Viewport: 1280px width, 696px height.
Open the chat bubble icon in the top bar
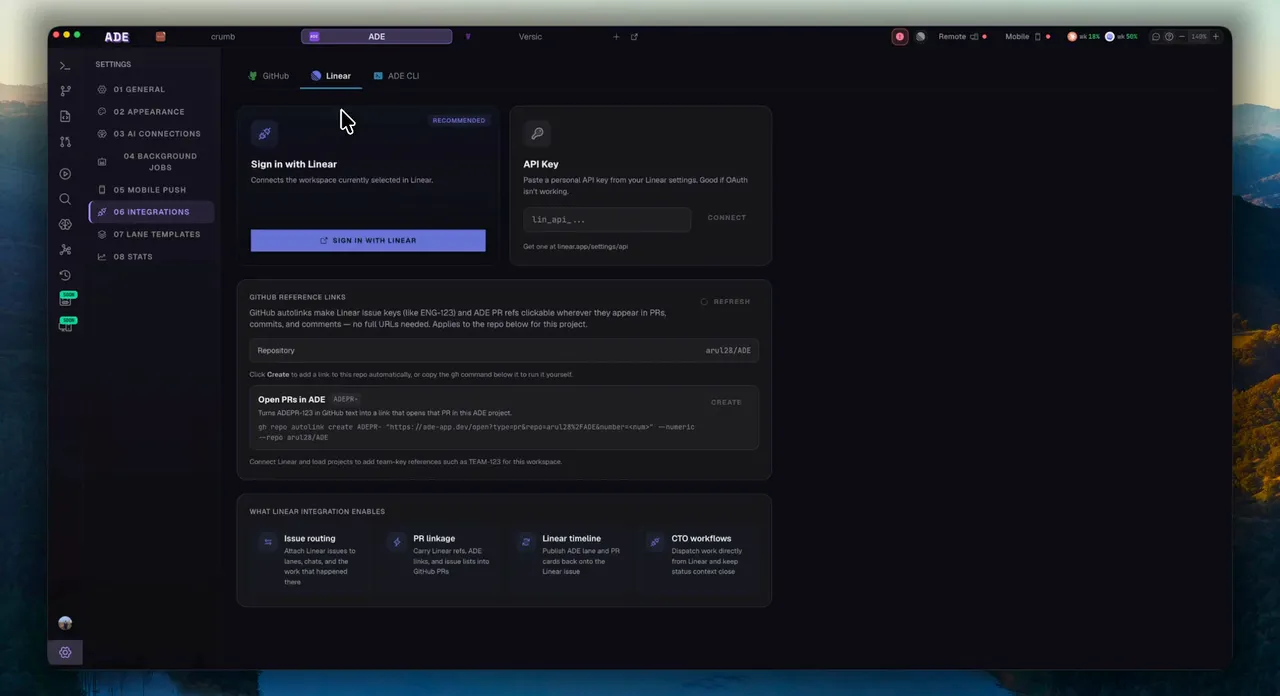click(1156, 37)
